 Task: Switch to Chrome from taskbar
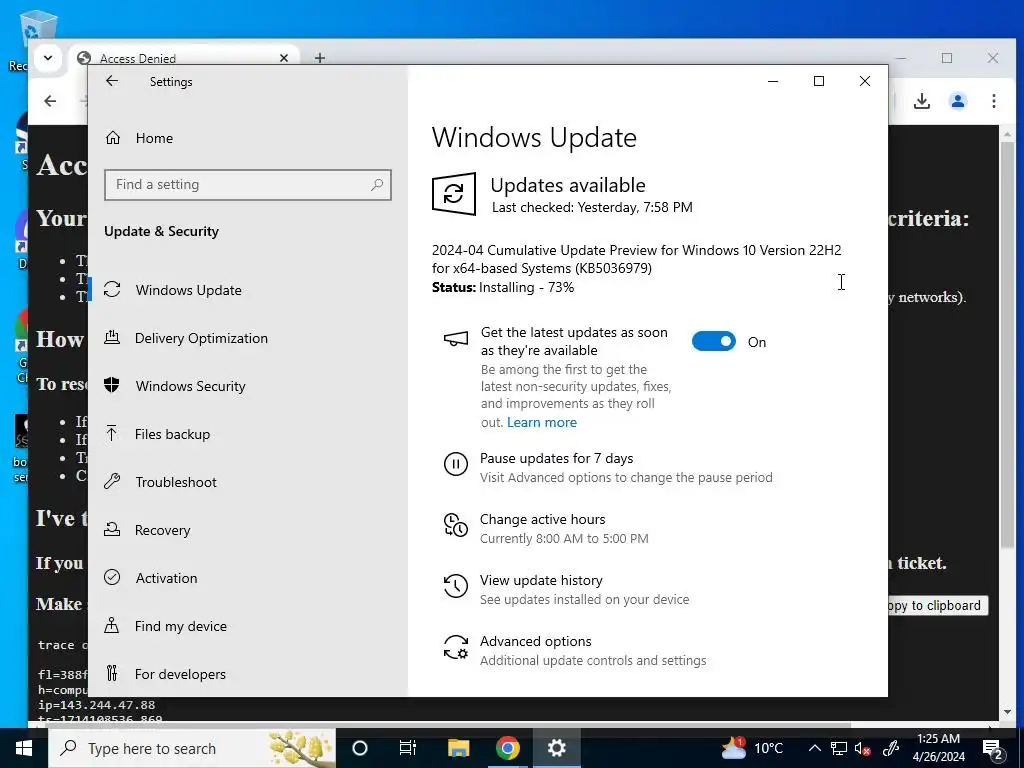[x=507, y=748]
